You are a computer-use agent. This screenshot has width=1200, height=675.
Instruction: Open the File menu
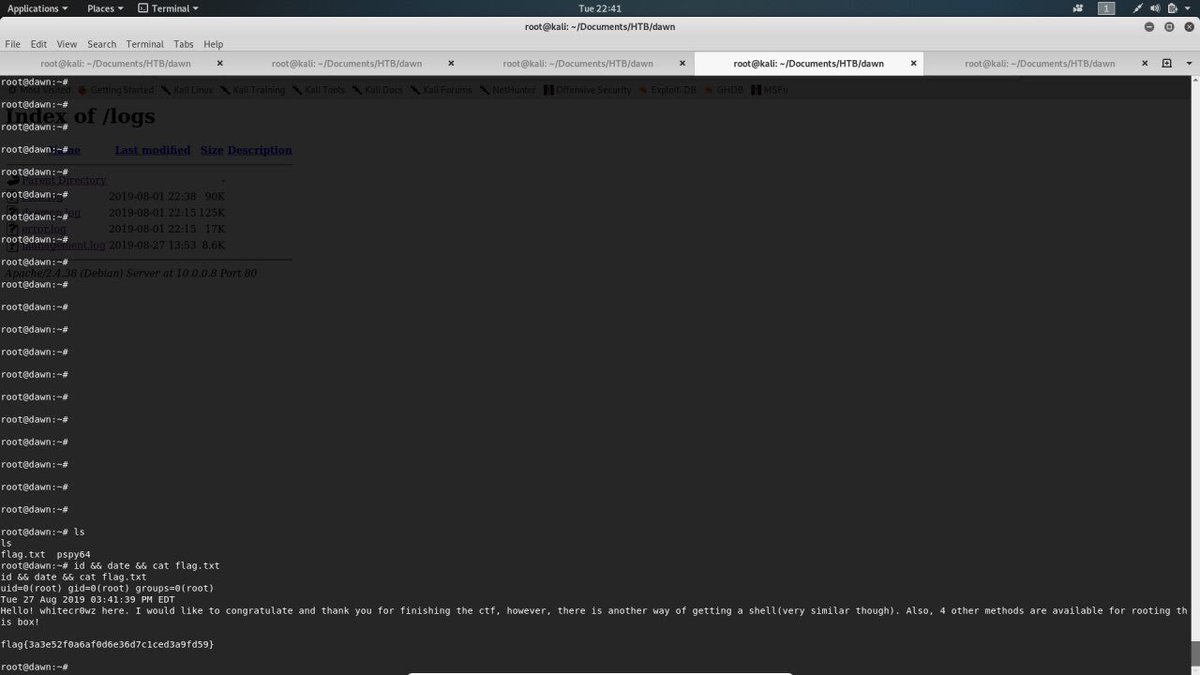pyautogui.click(x=12, y=44)
